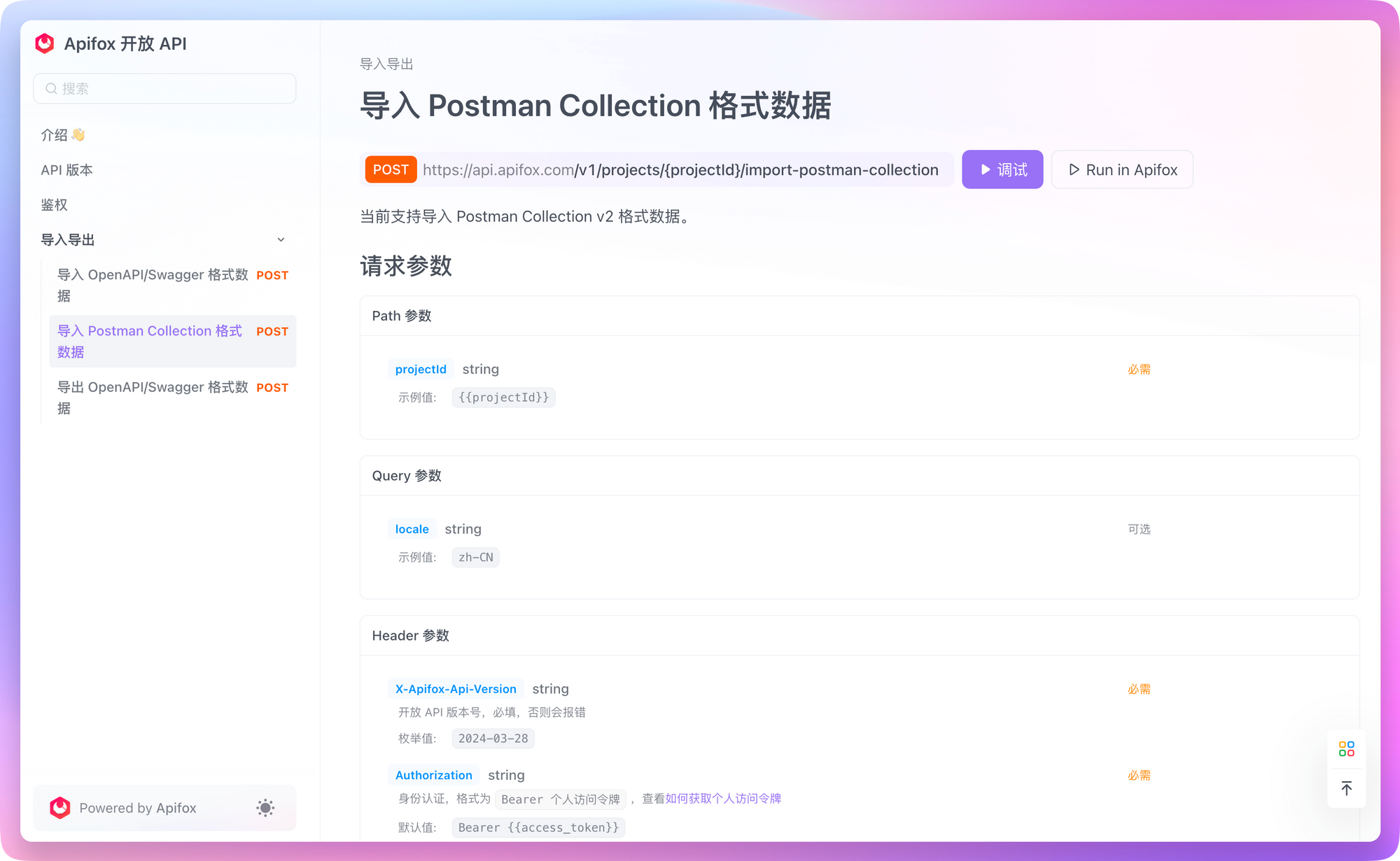Click the X-Apifox-Api-Version parameter name
Viewport: 1400px width, 861px height.
[456, 689]
